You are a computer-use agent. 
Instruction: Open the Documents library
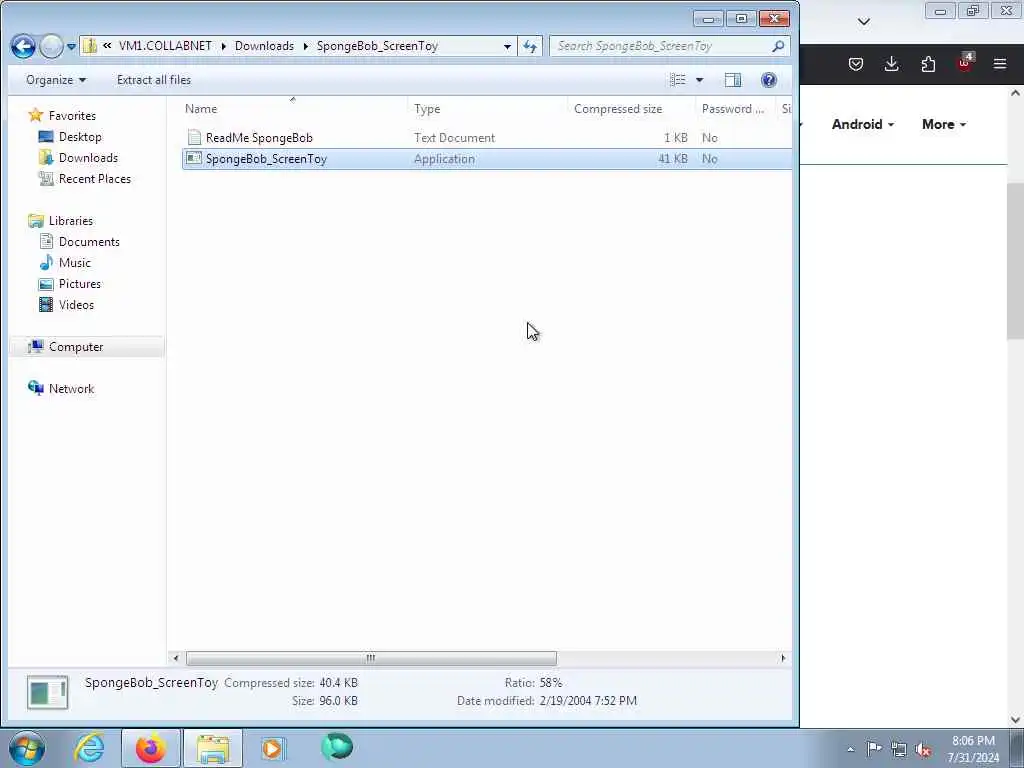89,242
